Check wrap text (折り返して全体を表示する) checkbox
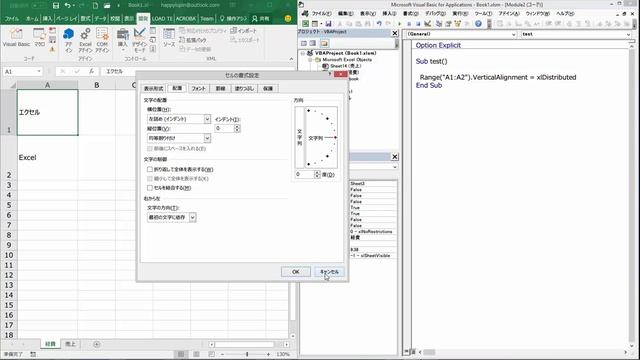The image size is (640, 360). (x=150, y=169)
